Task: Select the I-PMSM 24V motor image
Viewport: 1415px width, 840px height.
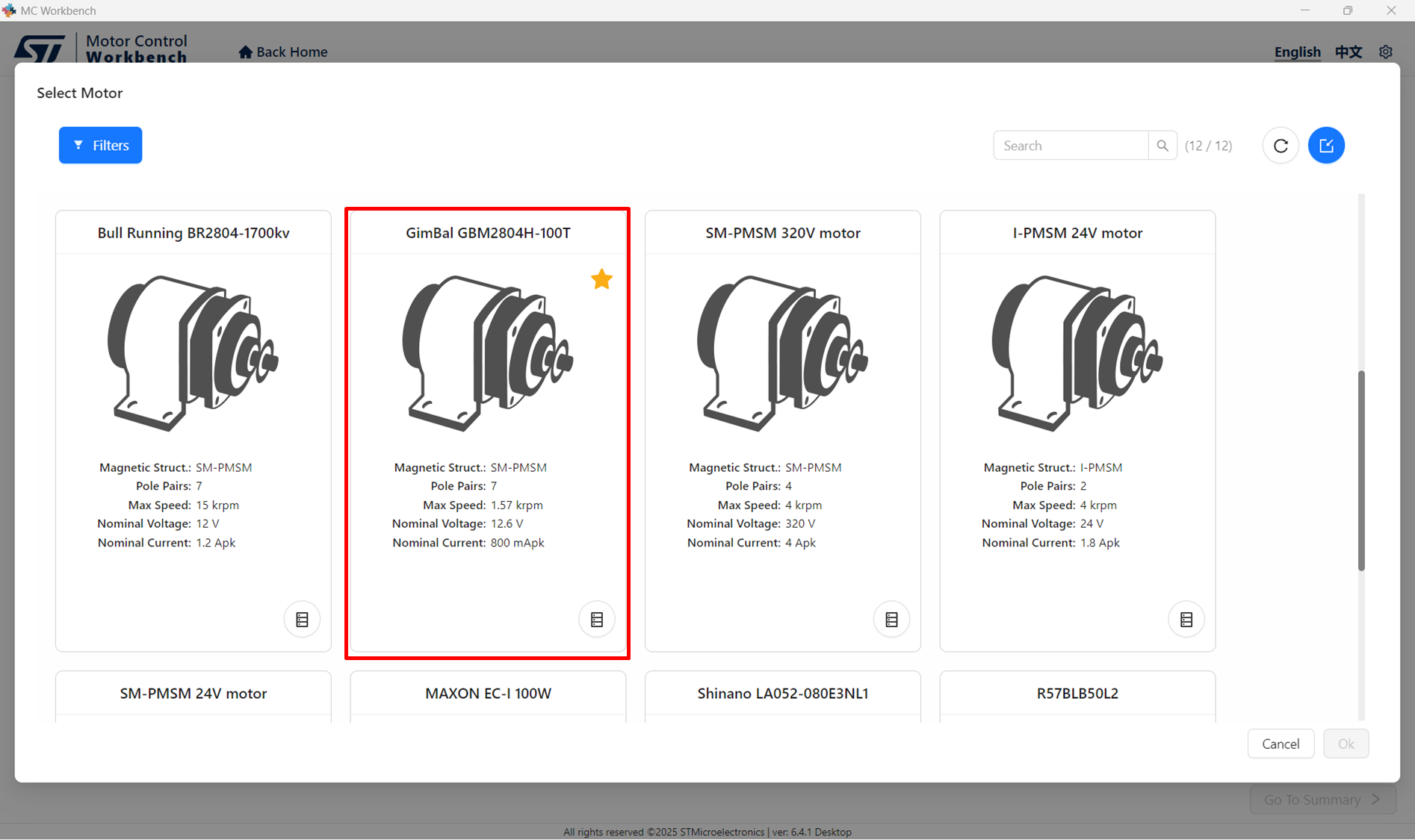Action: coord(1077,353)
